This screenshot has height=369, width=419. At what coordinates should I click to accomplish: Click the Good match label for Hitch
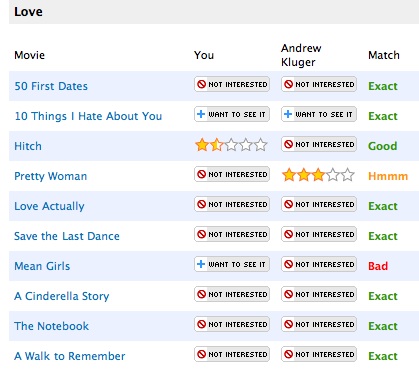(383, 146)
